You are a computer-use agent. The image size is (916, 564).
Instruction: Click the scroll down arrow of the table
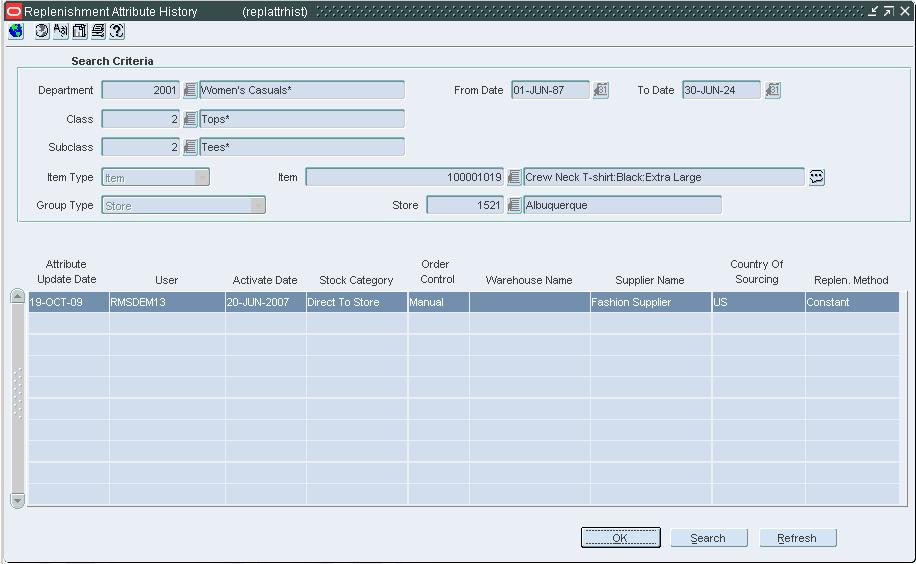tap(18, 501)
